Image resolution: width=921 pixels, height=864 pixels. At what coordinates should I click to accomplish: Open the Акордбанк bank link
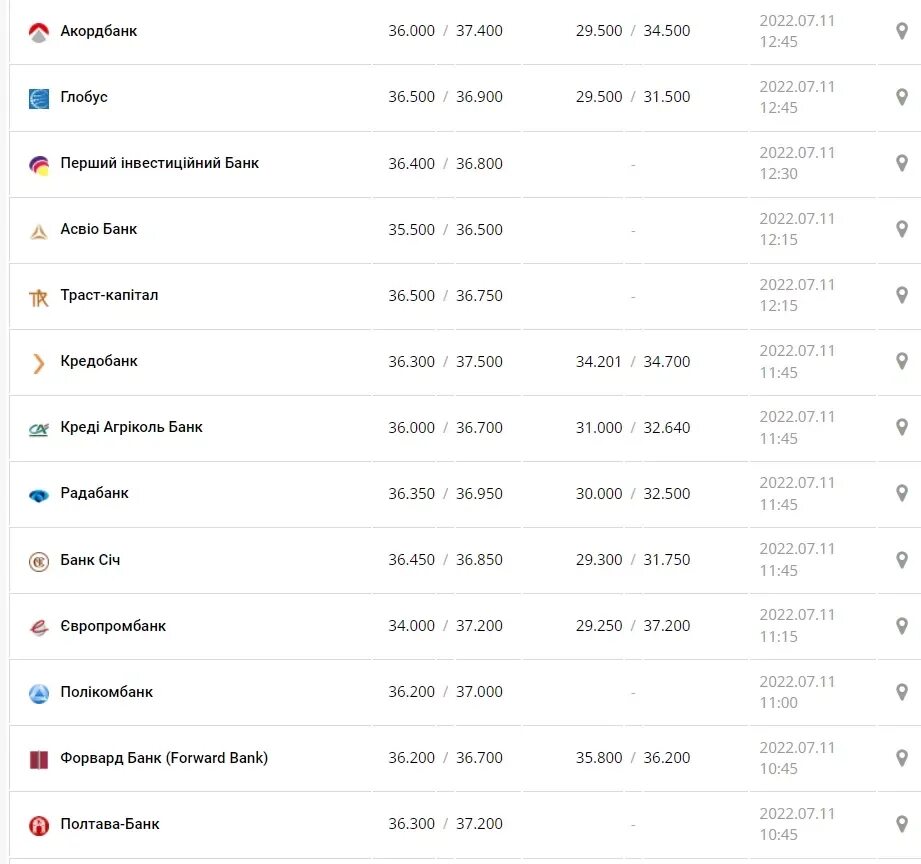point(99,31)
